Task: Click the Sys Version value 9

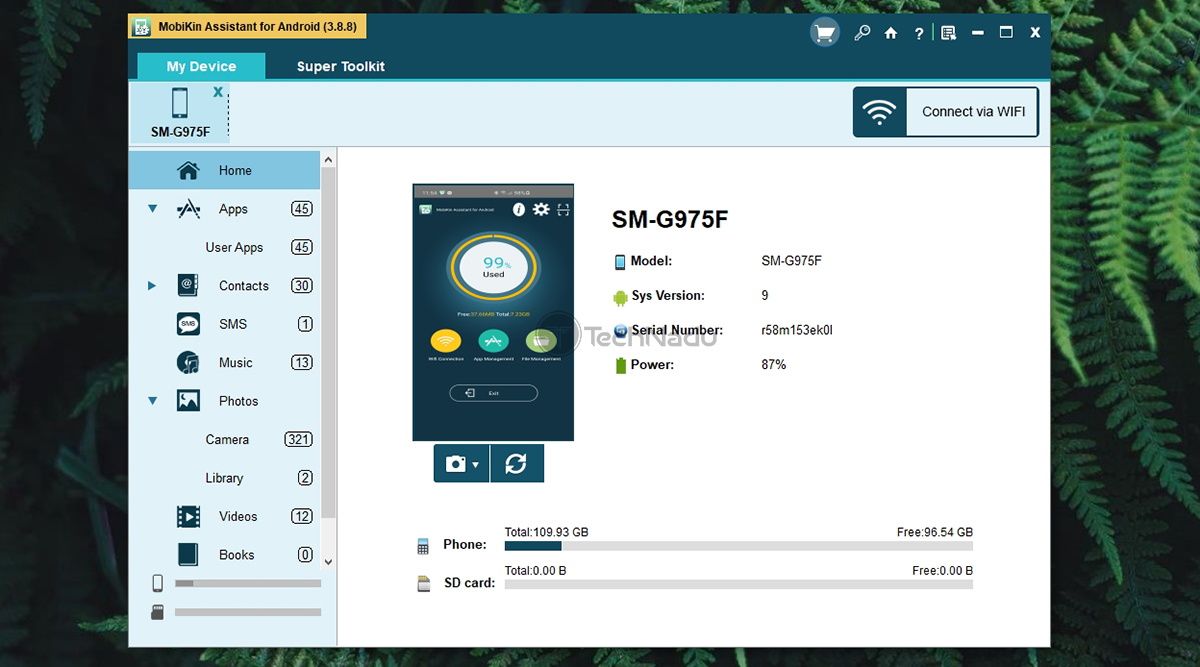Action: pos(765,296)
